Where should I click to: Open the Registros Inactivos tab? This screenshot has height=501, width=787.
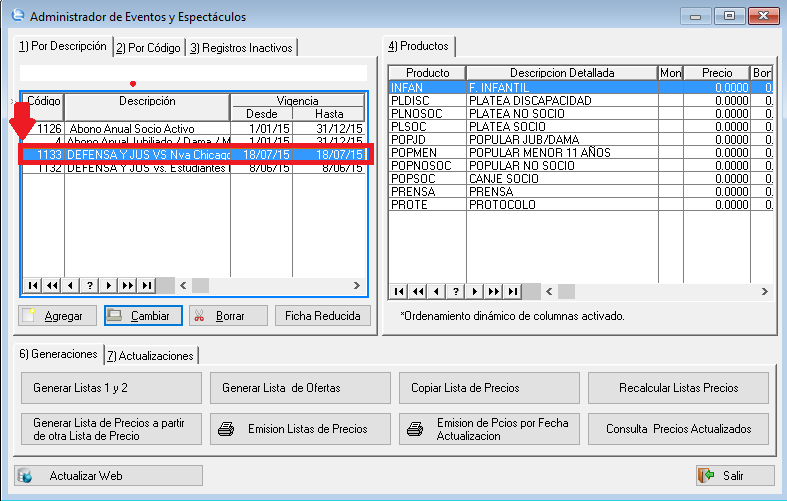[241, 48]
